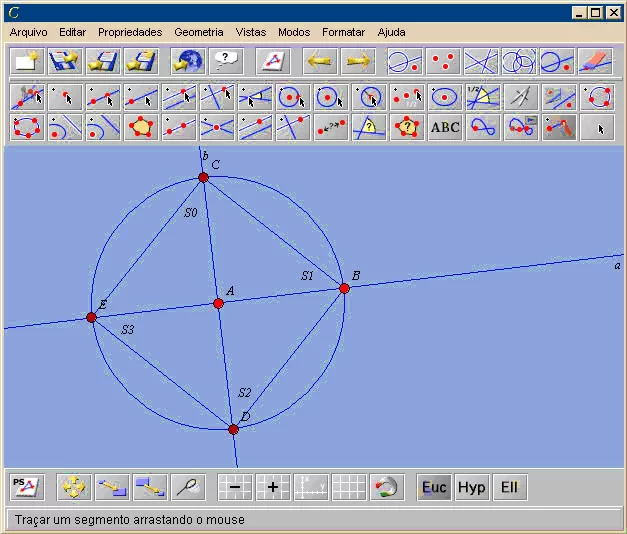Select the intersection point of two lines tool

(217, 127)
